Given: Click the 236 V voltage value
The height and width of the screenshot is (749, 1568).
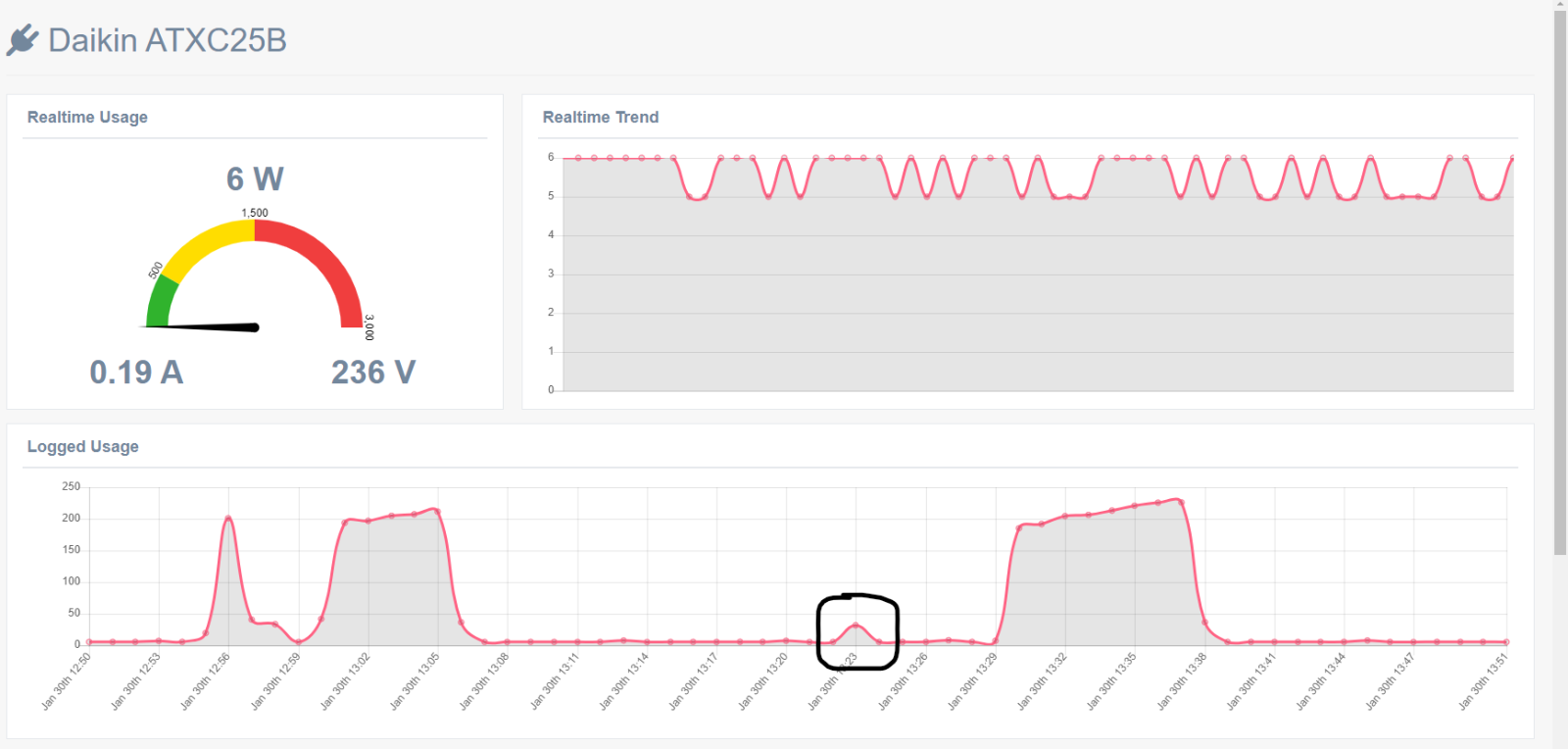Looking at the screenshot, I should tap(373, 372).
